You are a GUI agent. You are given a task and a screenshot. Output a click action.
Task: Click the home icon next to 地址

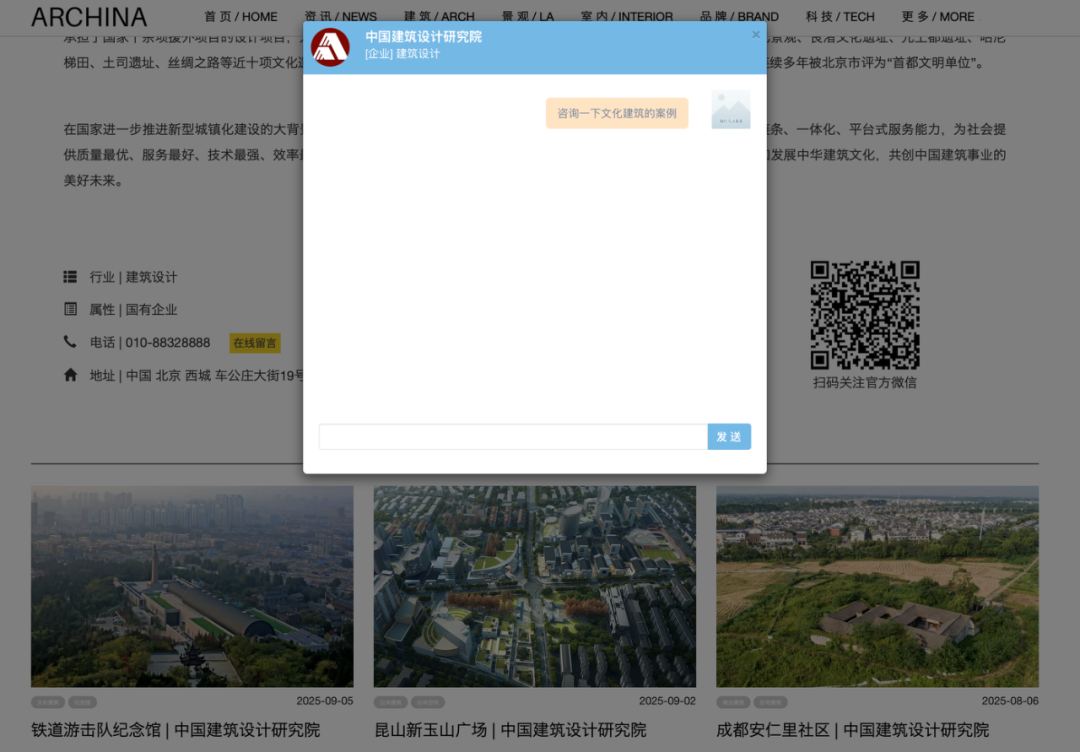click(70, 375)
